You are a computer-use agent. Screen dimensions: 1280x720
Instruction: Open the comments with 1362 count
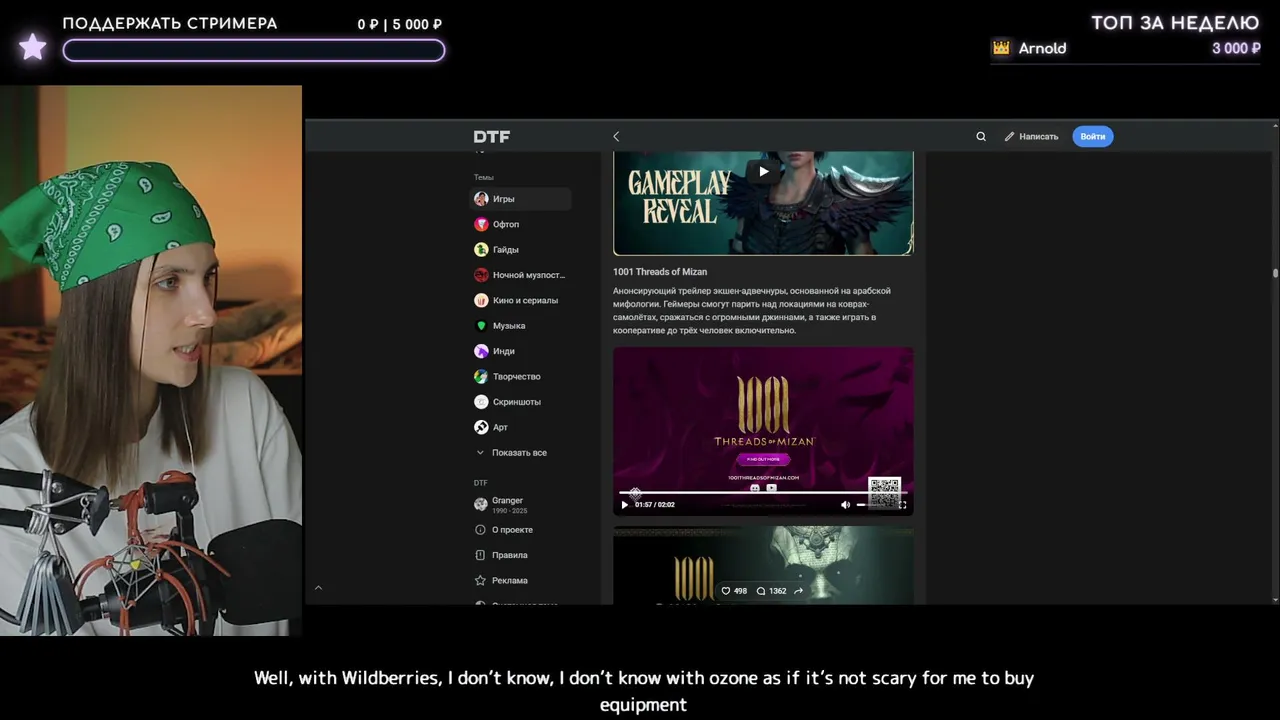pyautogui.click(x=771, y=591)
